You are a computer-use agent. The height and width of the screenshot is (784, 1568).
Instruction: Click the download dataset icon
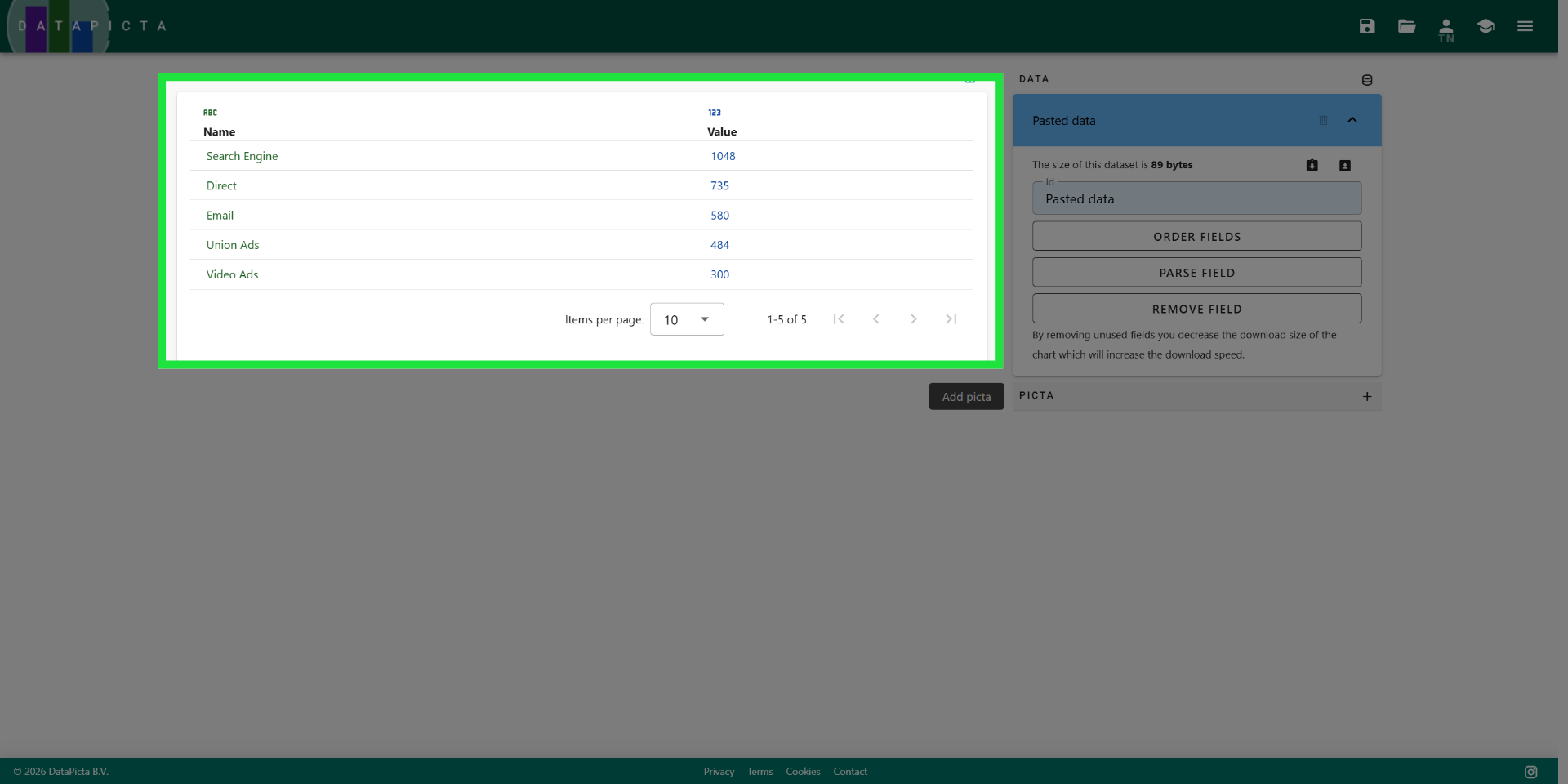1343,165
